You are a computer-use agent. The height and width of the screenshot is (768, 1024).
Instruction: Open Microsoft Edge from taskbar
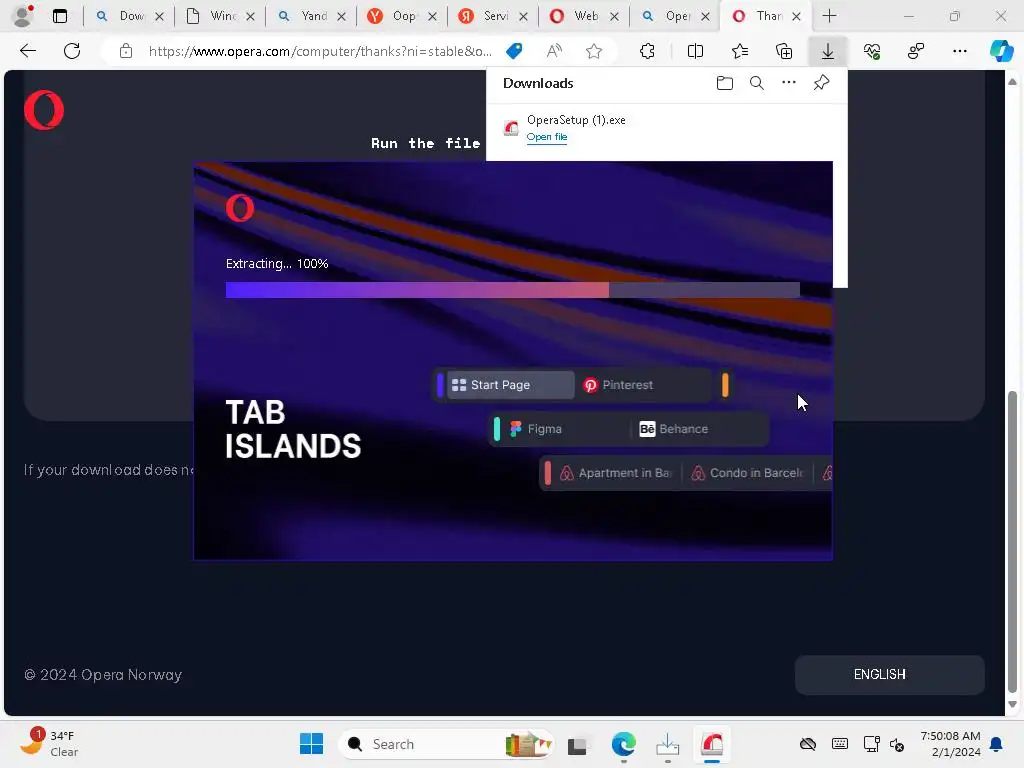tap(624, 744)
